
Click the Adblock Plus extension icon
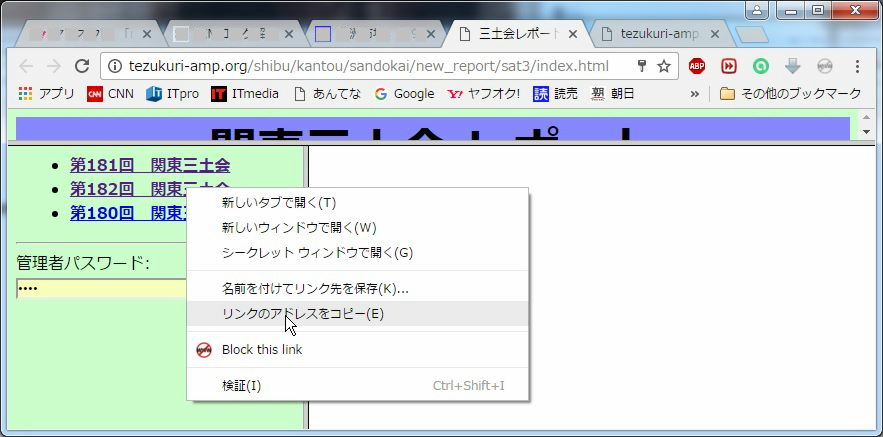[x=697, y=67]
